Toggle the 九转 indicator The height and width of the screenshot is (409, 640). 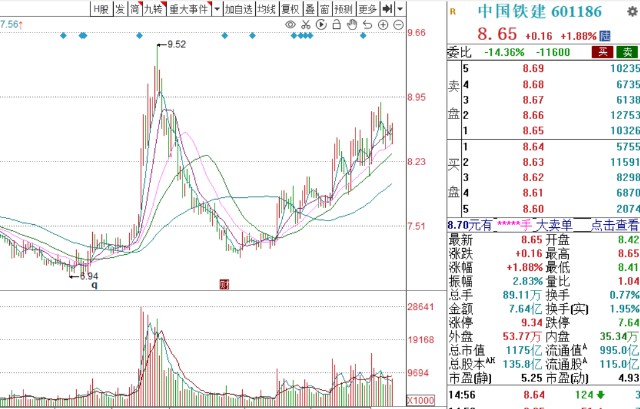click(154, 9)
